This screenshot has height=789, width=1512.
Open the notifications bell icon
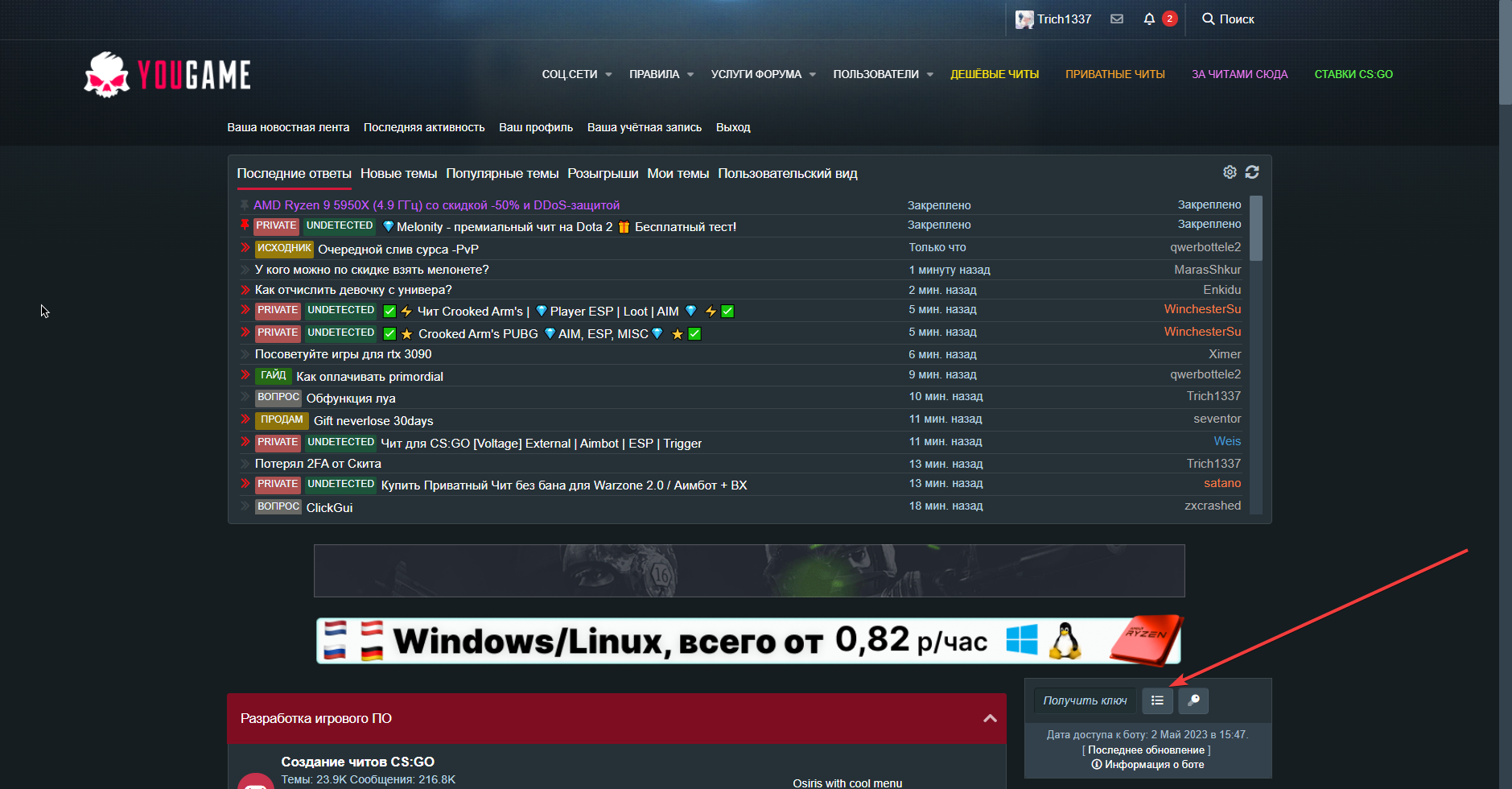click(x=1149, y=19)
